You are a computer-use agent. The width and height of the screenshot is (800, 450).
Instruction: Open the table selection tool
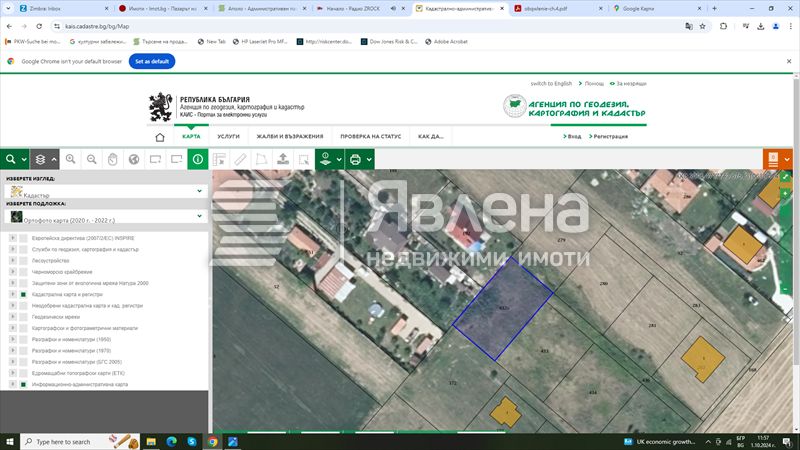(219, 160)
